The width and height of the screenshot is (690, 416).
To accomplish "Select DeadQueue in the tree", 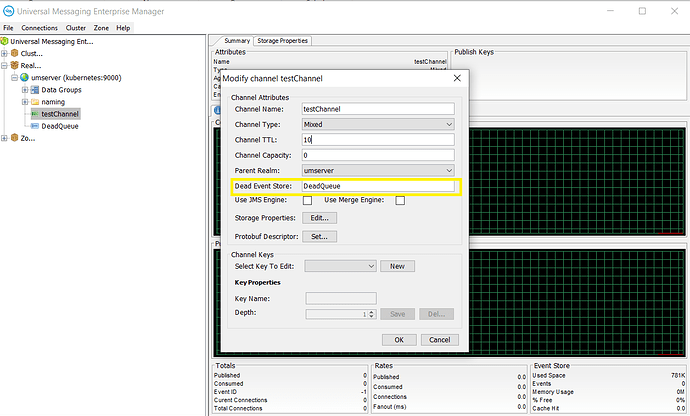I will pos(60,126).
